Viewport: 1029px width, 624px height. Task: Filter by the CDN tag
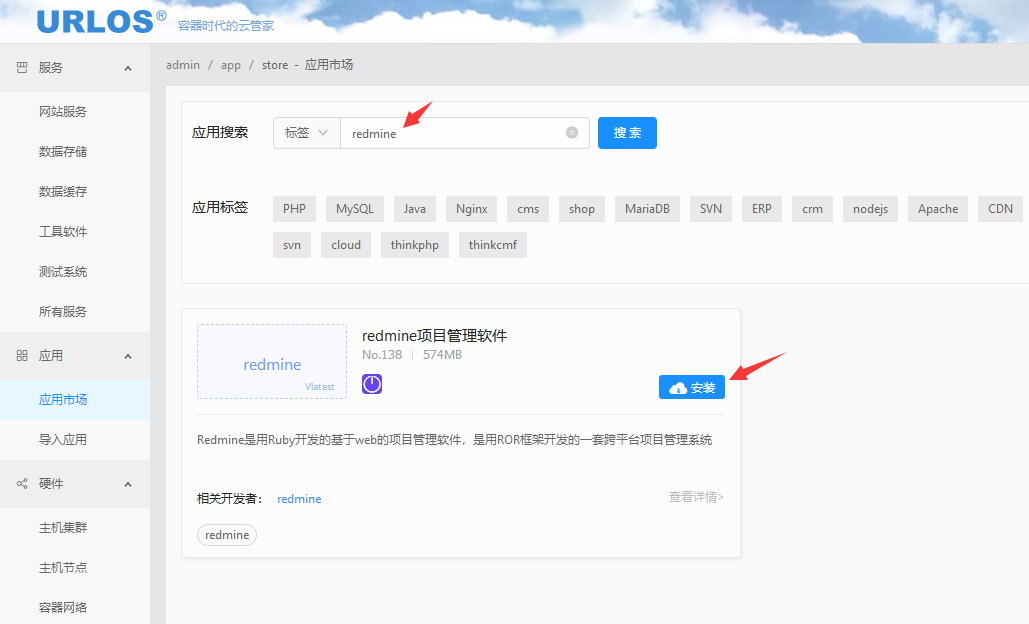point(1000,209)
